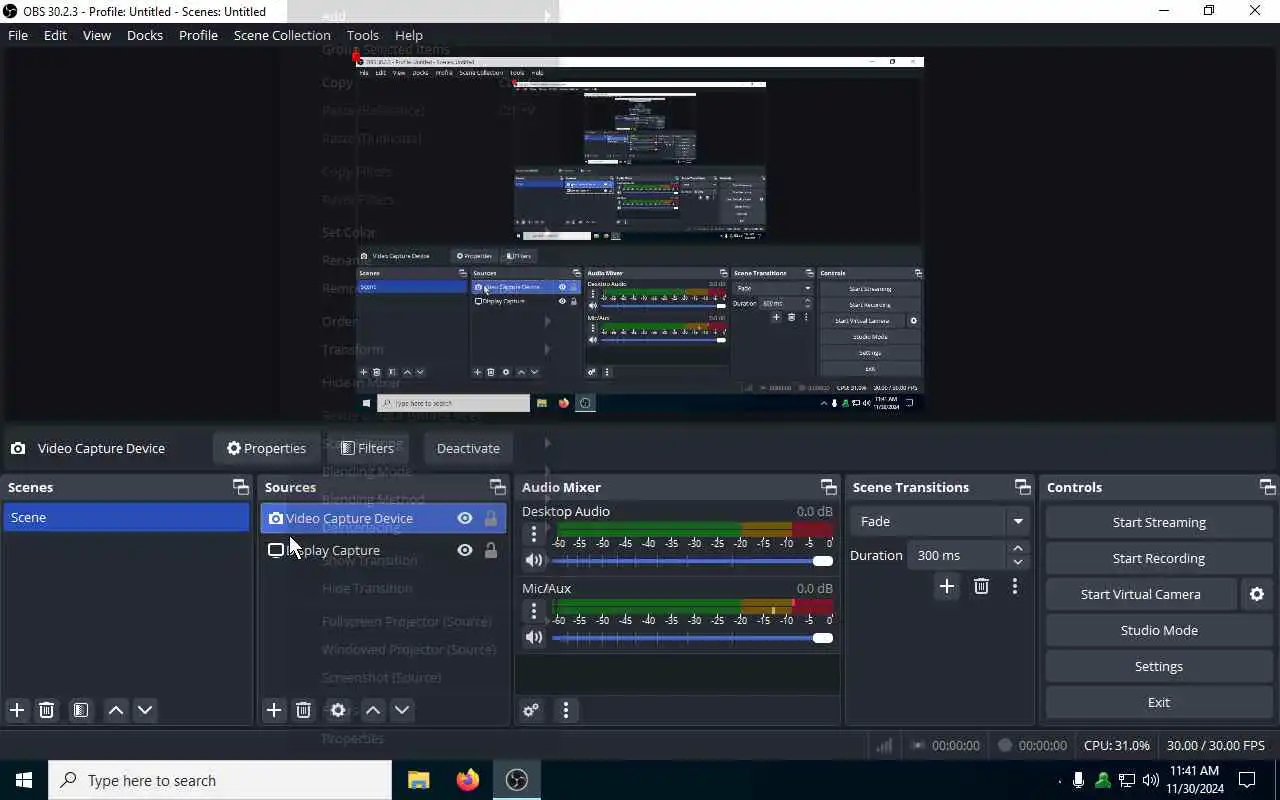This screenshot has width=1280, height=800.
Task: Move source down arrow in Sources panel
Action: 402,710
